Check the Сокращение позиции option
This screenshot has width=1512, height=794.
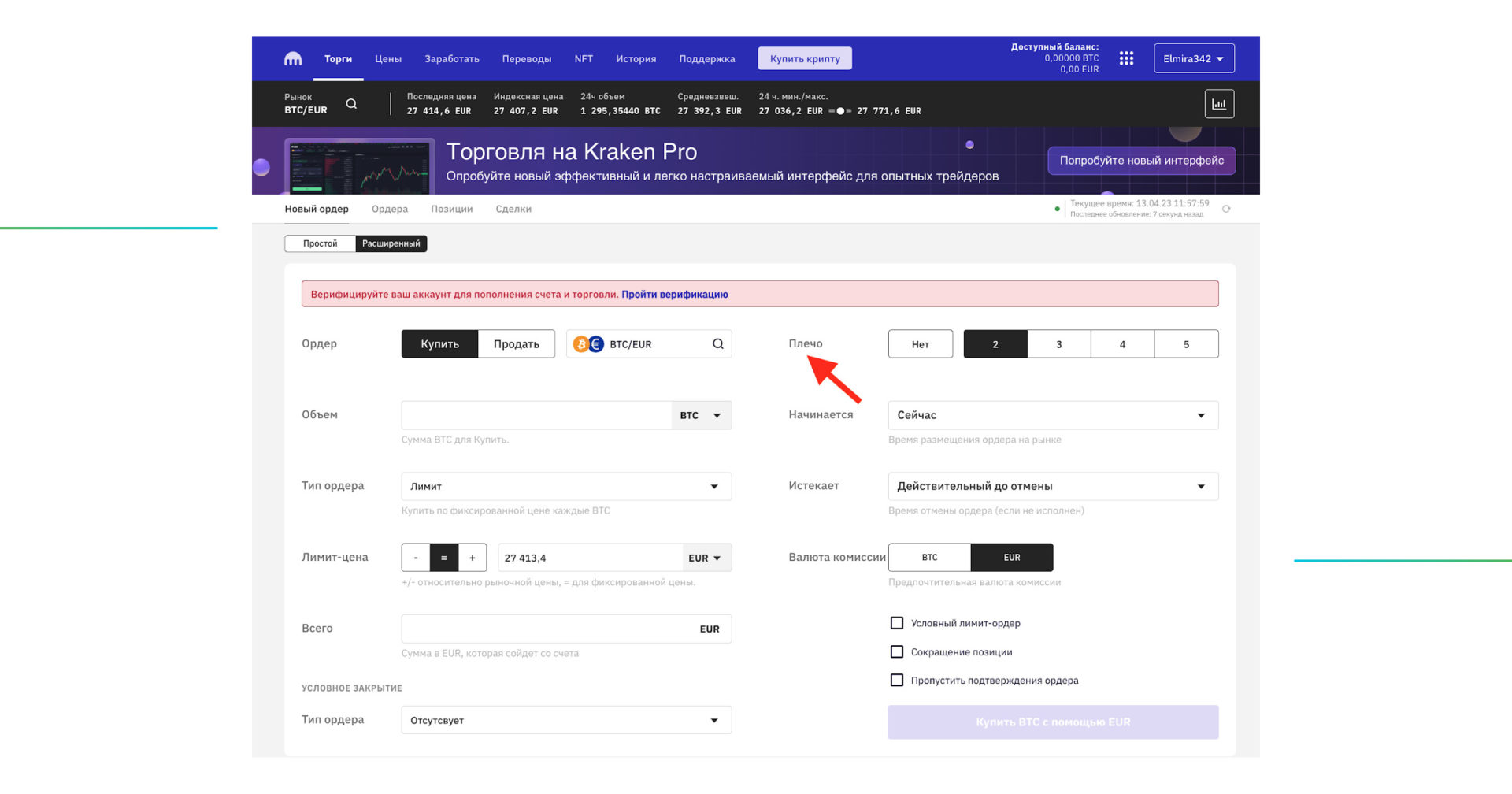tap(897, 651)
